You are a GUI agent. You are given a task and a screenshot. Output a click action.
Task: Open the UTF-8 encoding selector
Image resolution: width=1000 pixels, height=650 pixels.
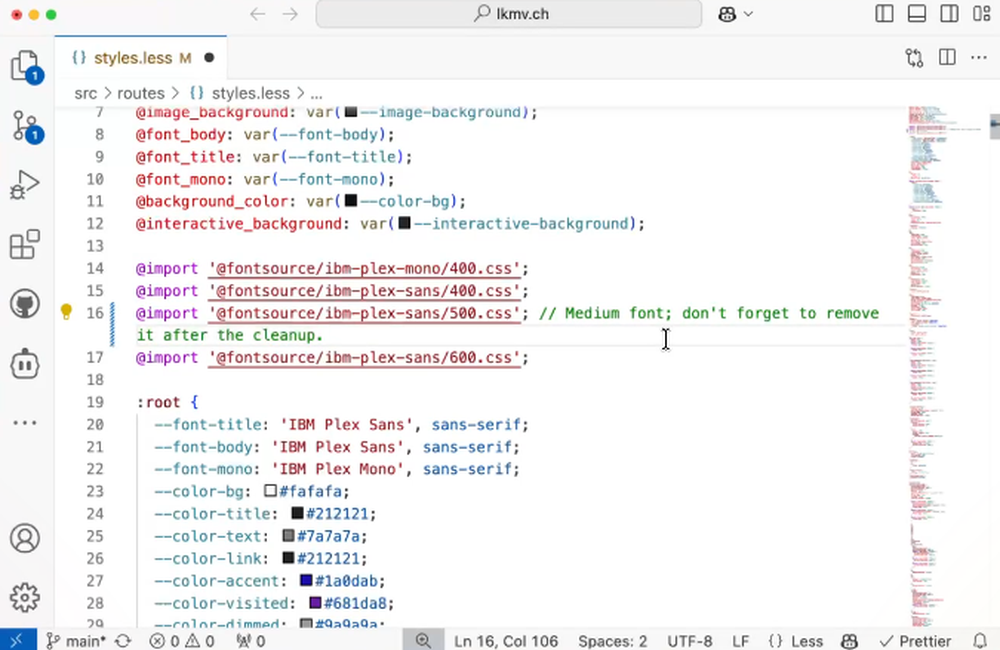pyautogui.click(x=689, y=640)
